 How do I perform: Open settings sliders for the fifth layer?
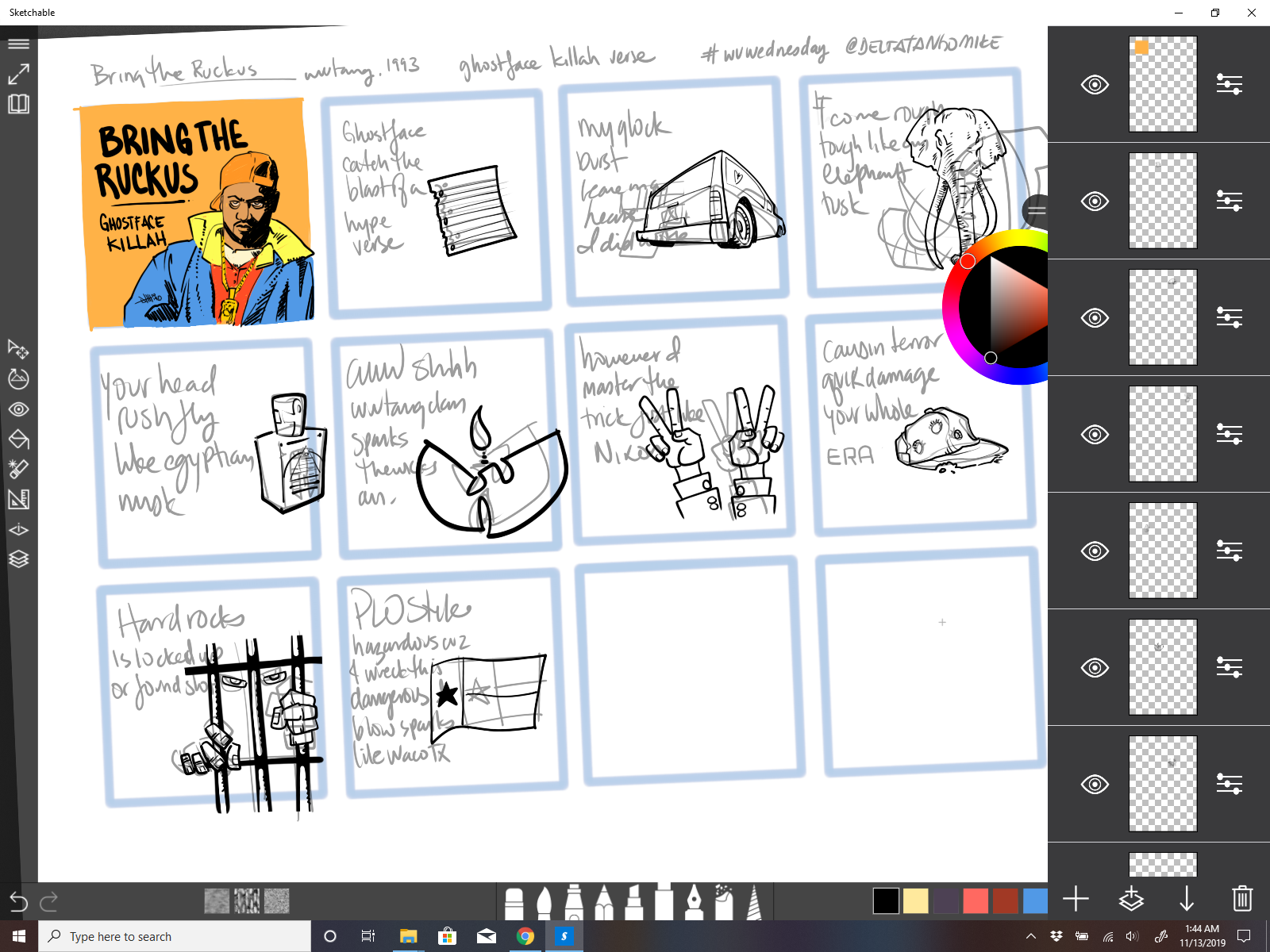point(1230,551)
